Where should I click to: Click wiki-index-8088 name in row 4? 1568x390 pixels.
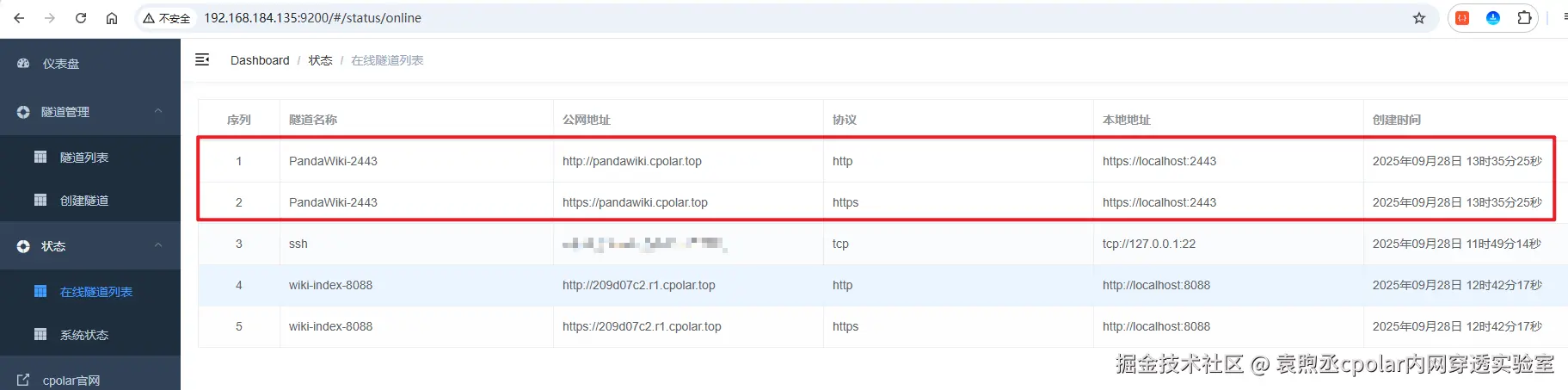click(x=330, y=285)
